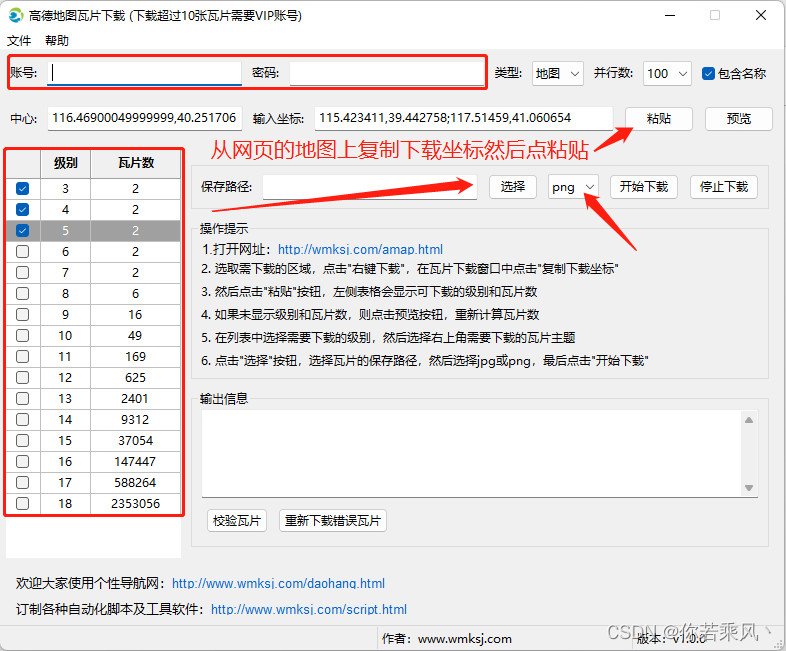This screenshot has height=651, width=786.
Task: Click tile count cell 37054
Action: 135,441
